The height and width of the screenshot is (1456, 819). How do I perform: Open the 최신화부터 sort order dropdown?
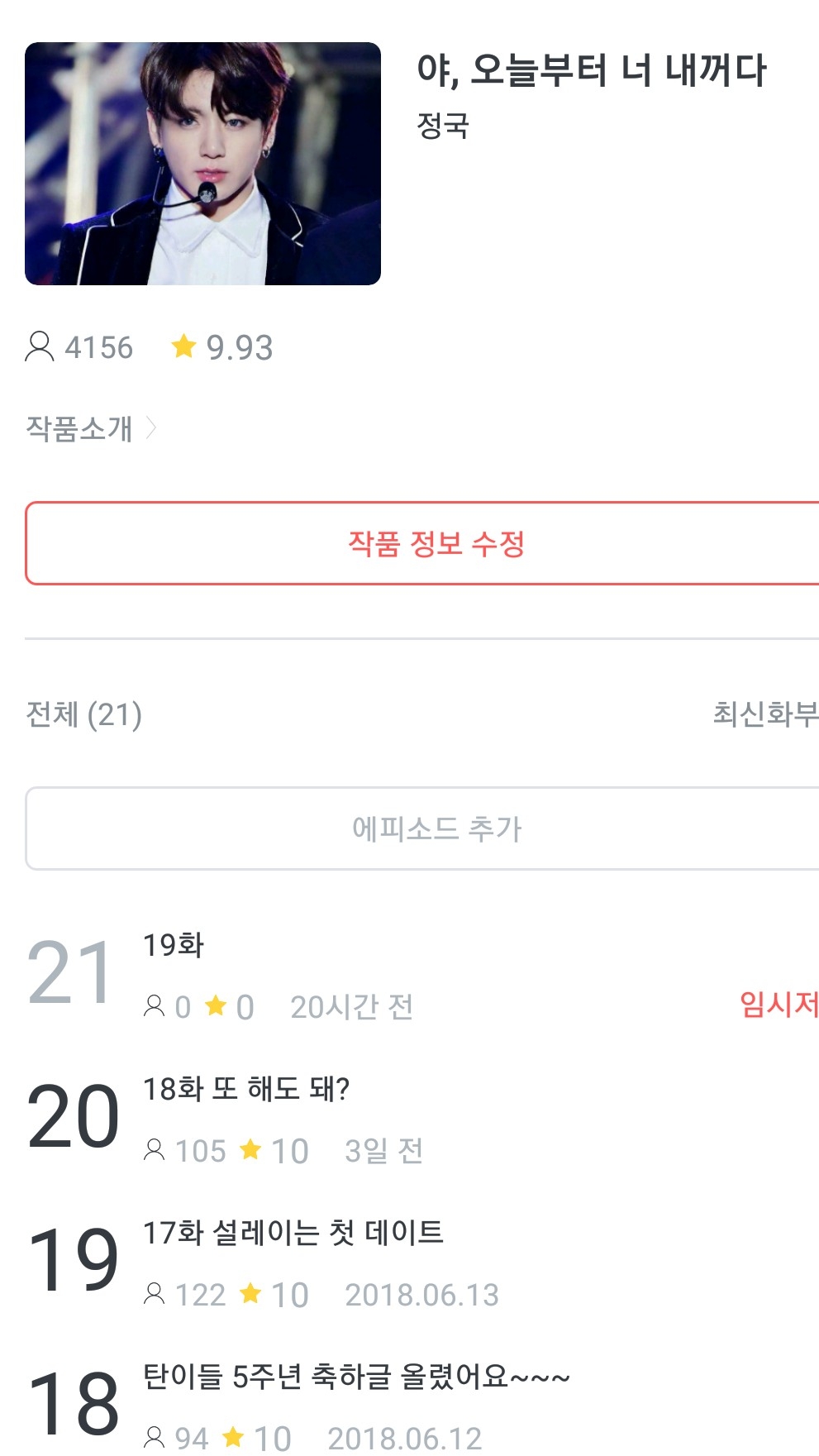(765, 714)
